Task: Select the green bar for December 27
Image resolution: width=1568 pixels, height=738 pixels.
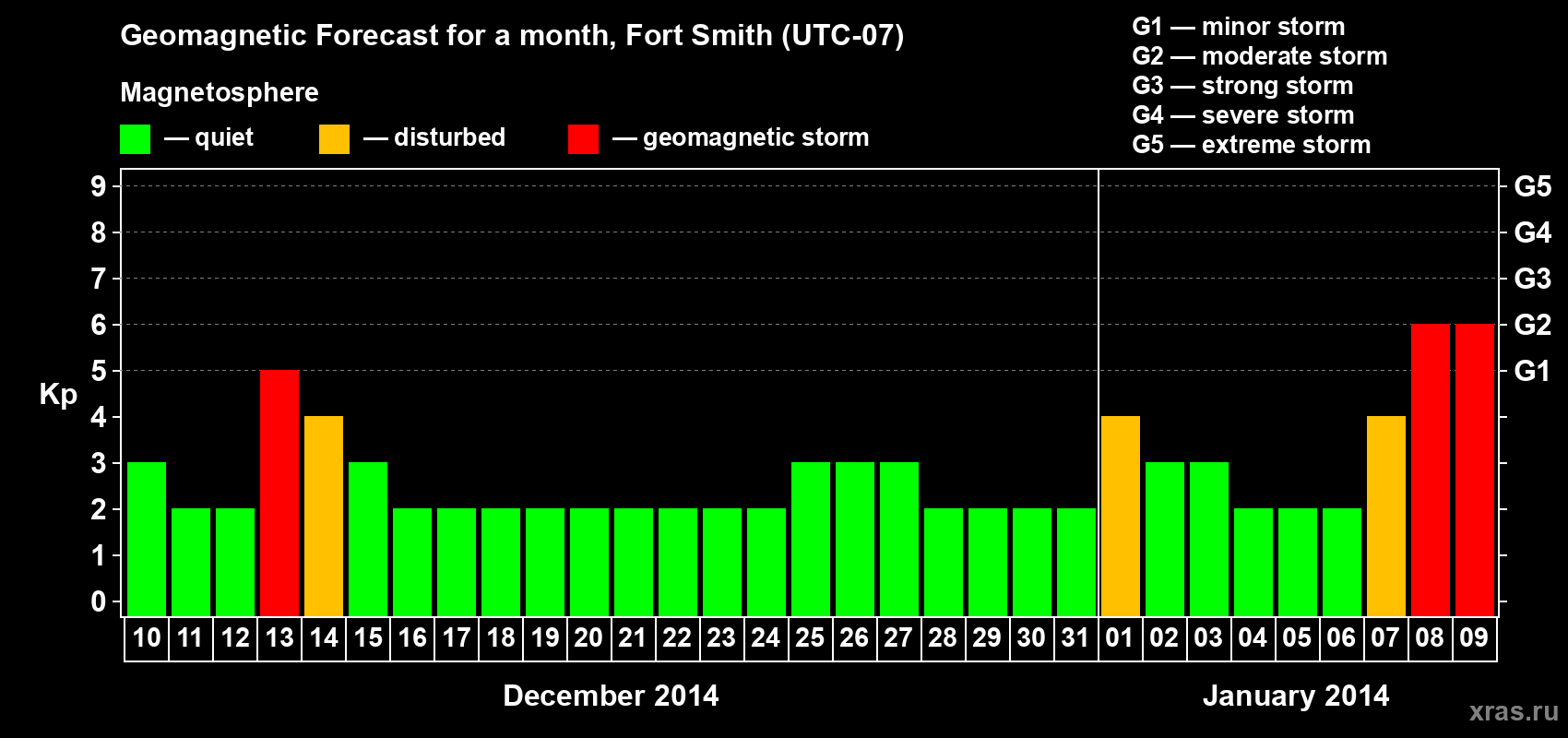Action: tap(899, 540)
